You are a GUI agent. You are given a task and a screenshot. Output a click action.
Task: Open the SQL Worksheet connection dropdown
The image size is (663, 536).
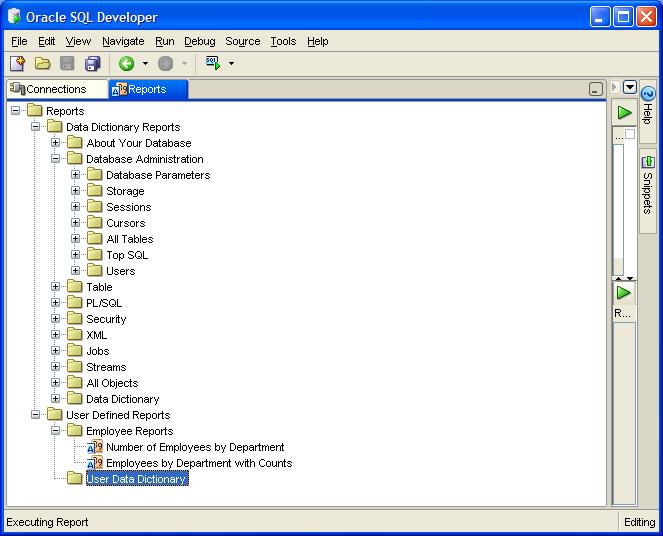click(x=231, y=63)
